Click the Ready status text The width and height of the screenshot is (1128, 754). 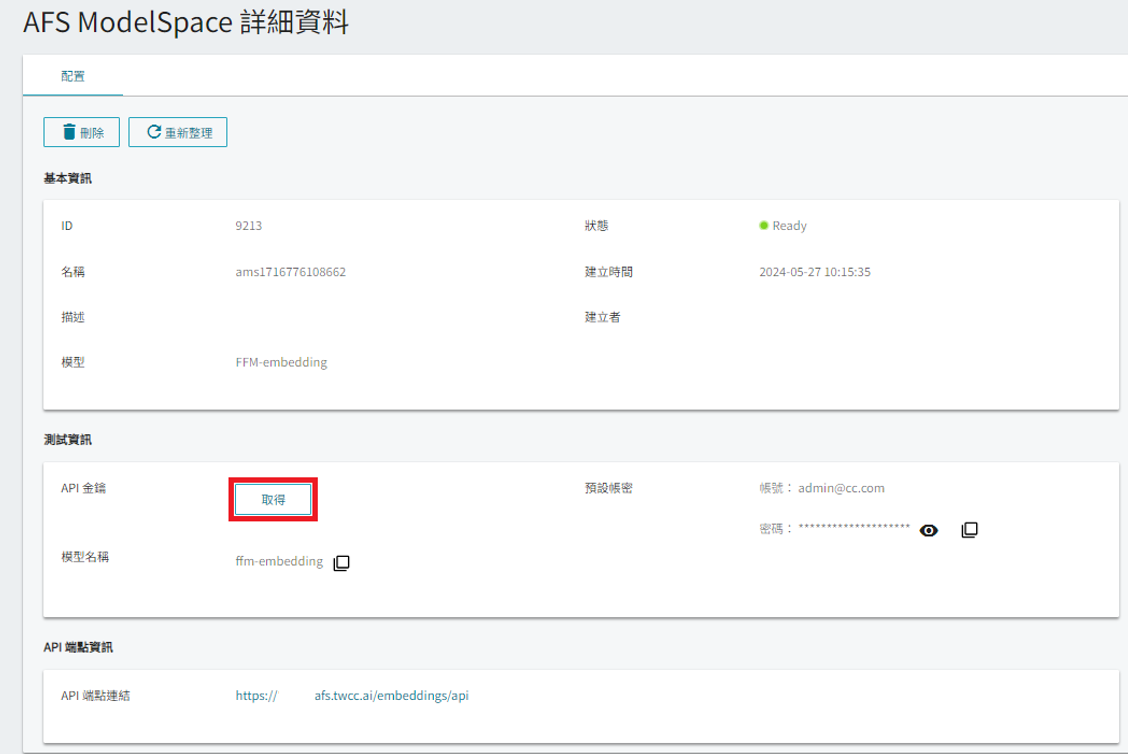pos(789,226)
